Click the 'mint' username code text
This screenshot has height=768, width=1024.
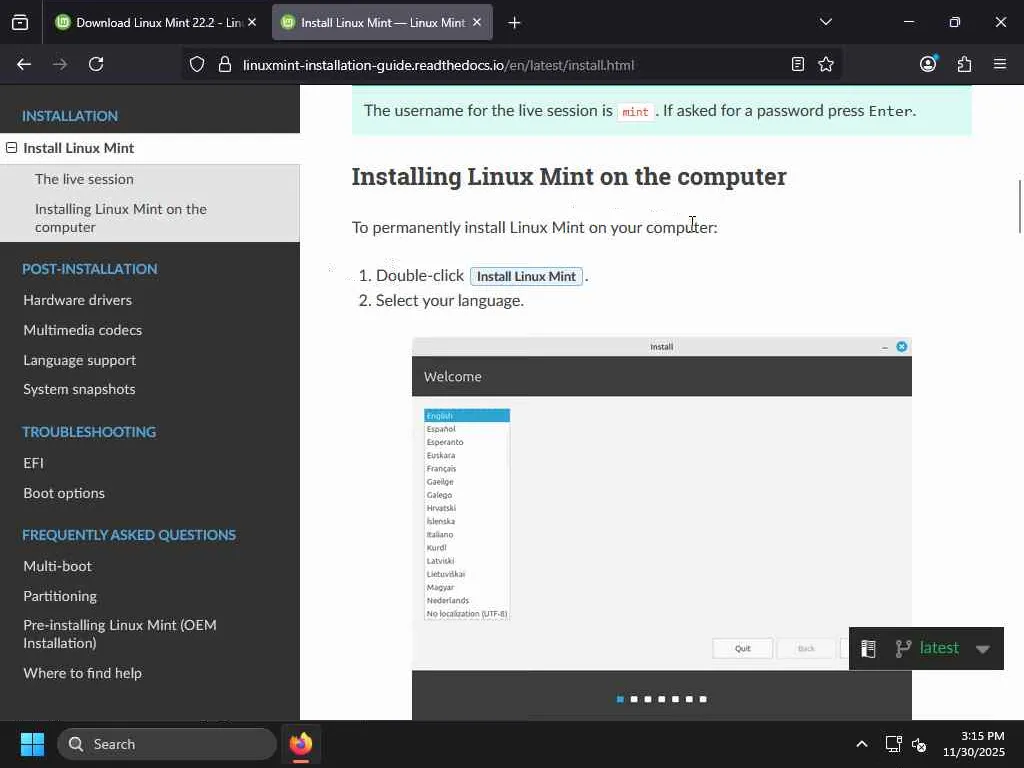(635, 112)
